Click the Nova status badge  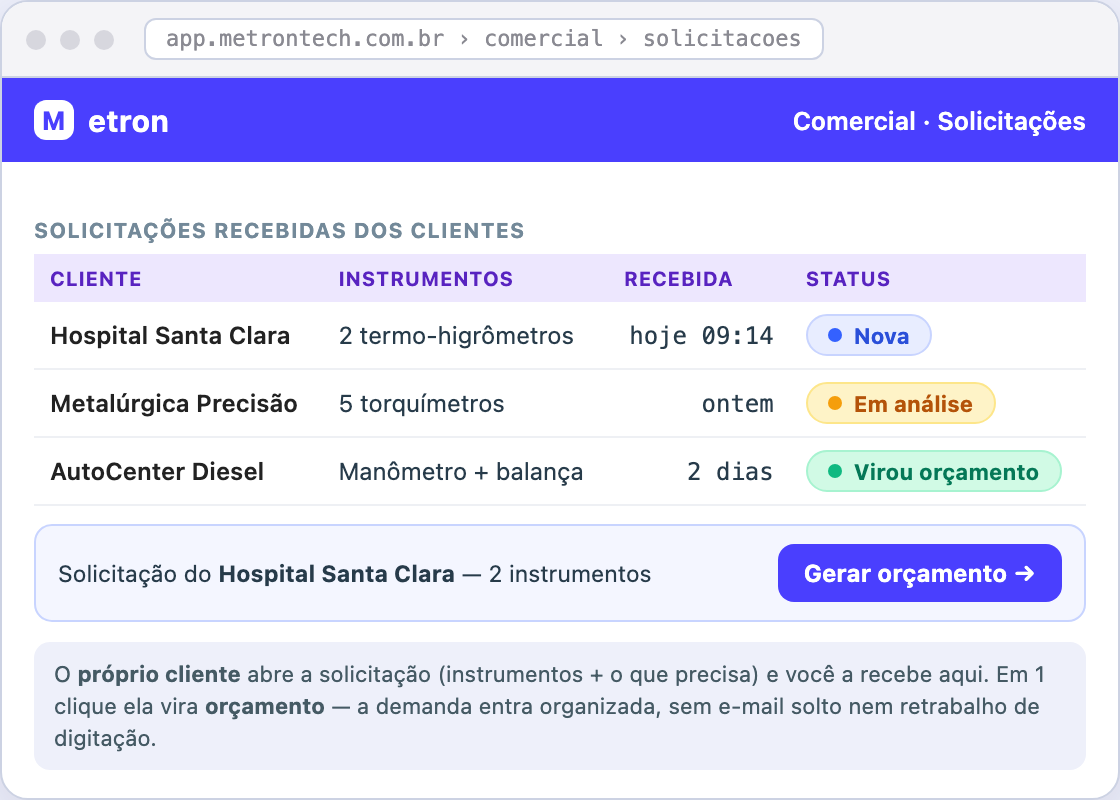tap(869, 335)
